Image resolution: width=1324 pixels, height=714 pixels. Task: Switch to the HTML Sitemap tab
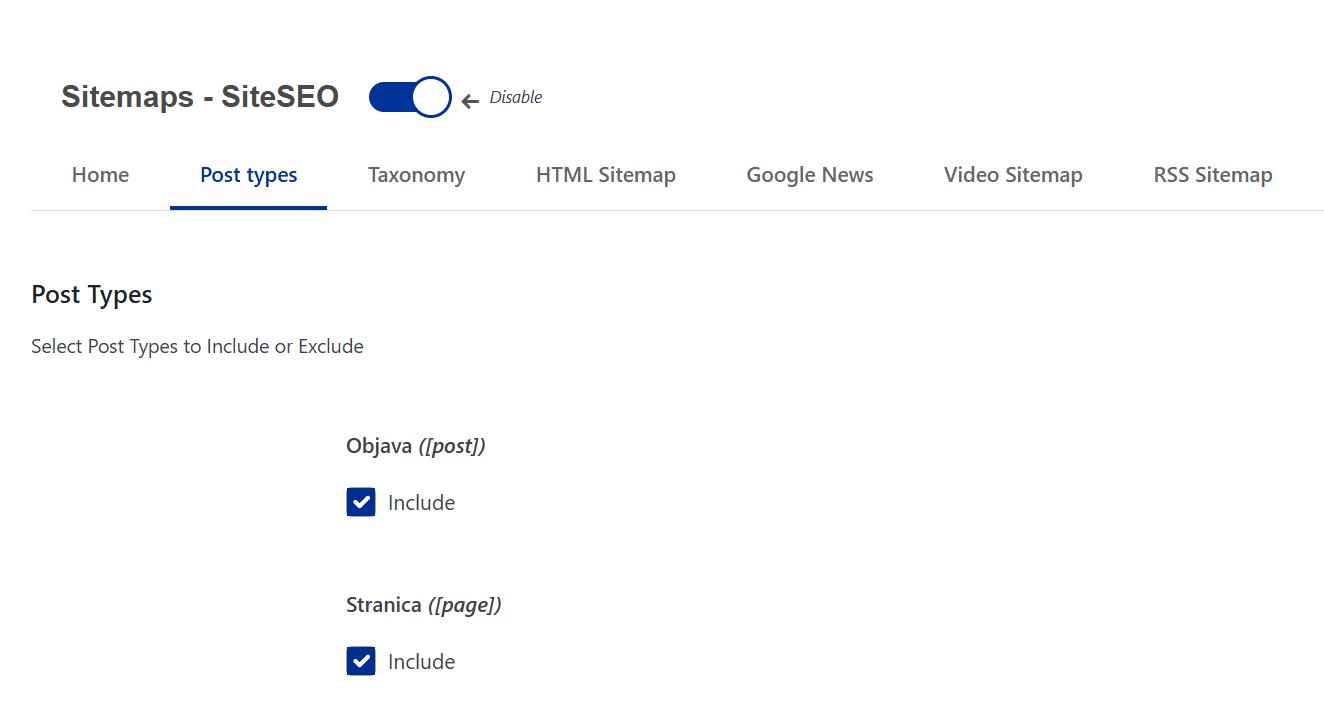point(605,174)
